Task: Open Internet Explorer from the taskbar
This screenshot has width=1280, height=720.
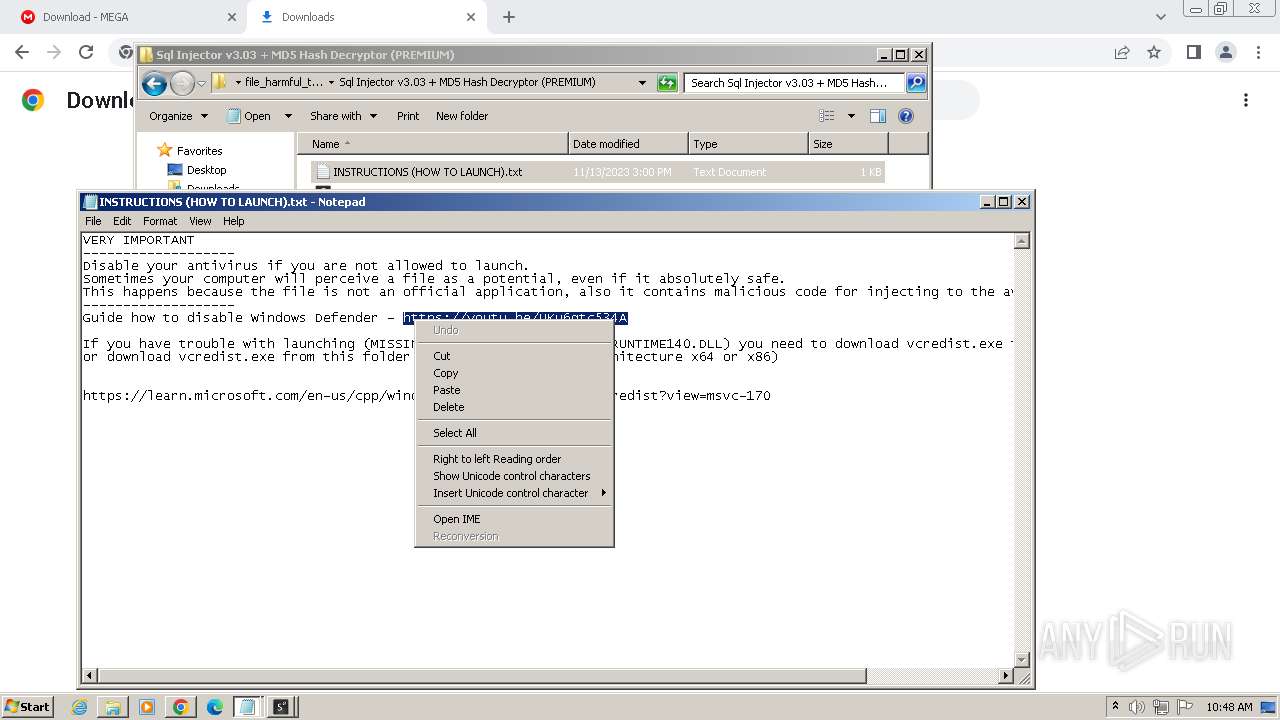Action: click(x=80, y=707)
